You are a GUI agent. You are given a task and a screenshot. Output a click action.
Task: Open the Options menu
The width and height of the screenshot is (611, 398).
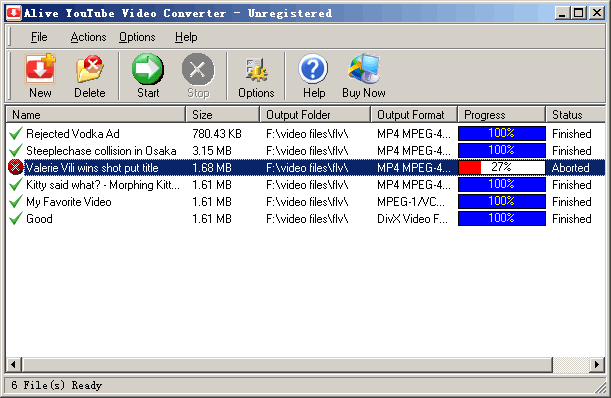tap(137, 37)
